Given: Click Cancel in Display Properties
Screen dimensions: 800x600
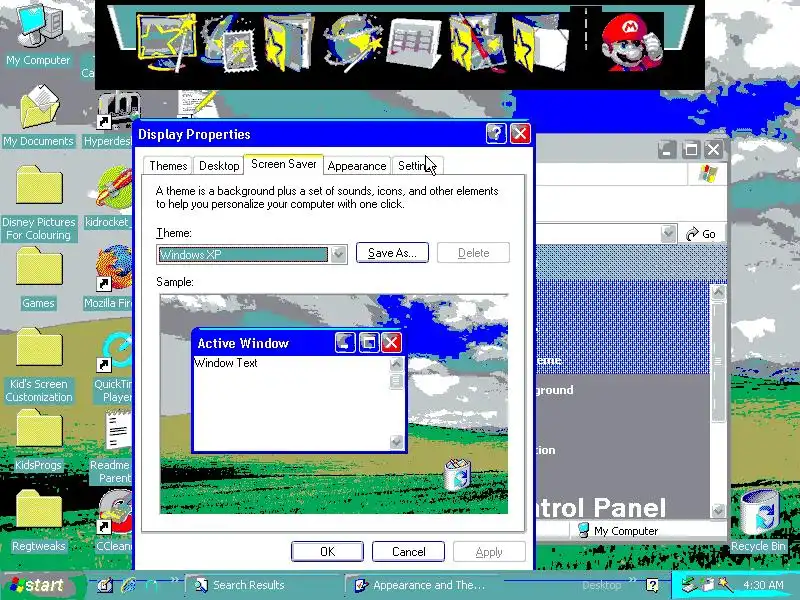Looking at the screenshot, I should pyautogui.click(x=408, y=552).
